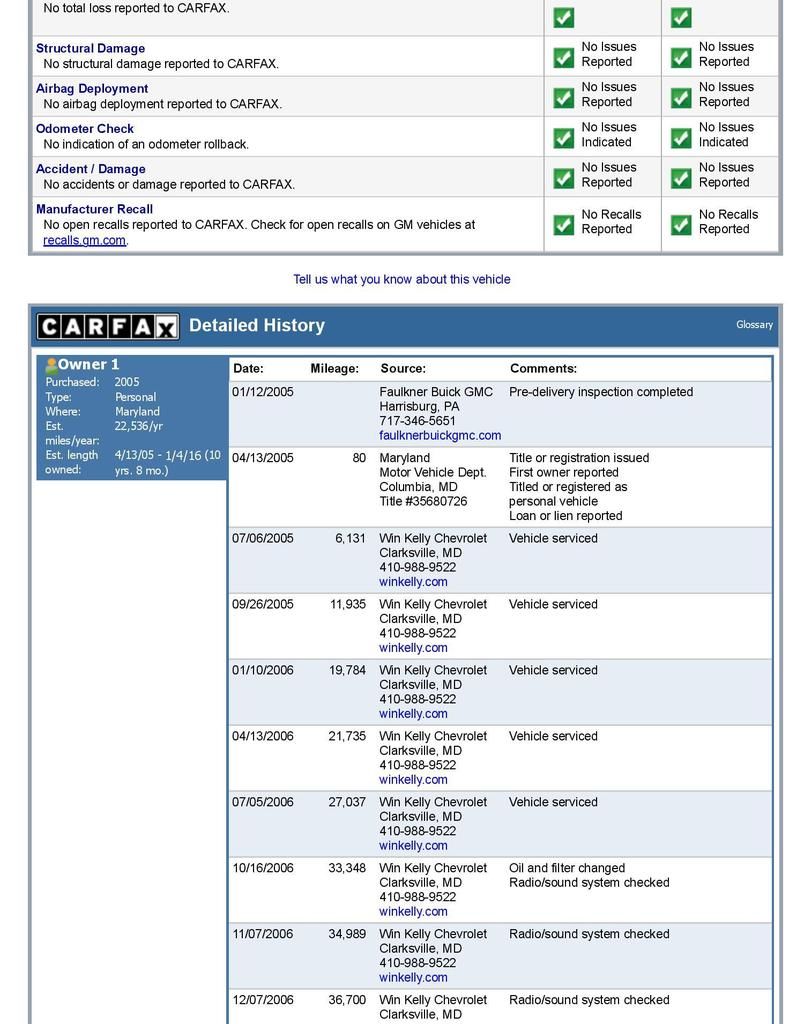
Task: Click the 'Faulkner Buick GMC' source name
Action: pyautogui.click(x=436, y=392)
